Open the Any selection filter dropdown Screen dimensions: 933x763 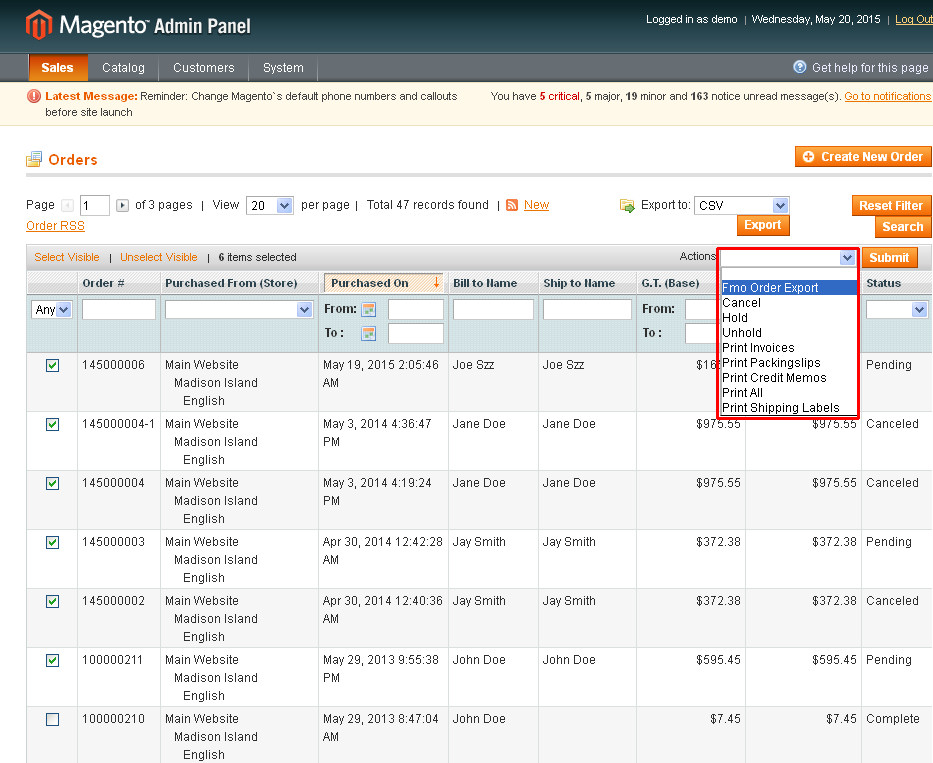52,309
